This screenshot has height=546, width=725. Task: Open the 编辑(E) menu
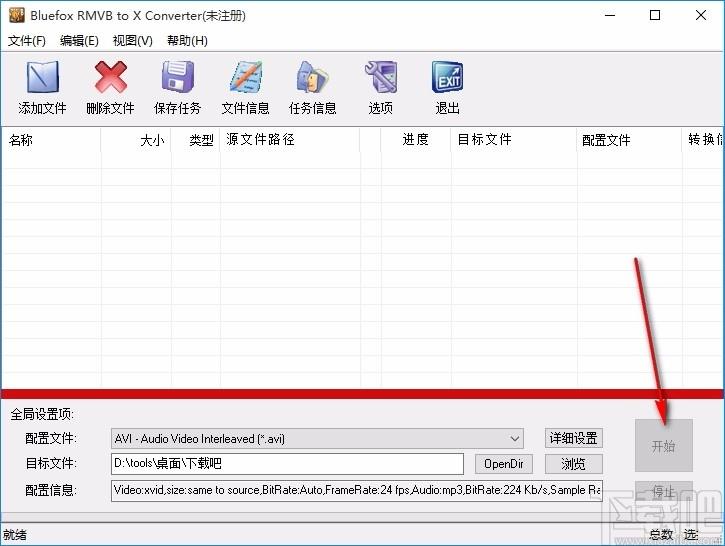[79, 41]
